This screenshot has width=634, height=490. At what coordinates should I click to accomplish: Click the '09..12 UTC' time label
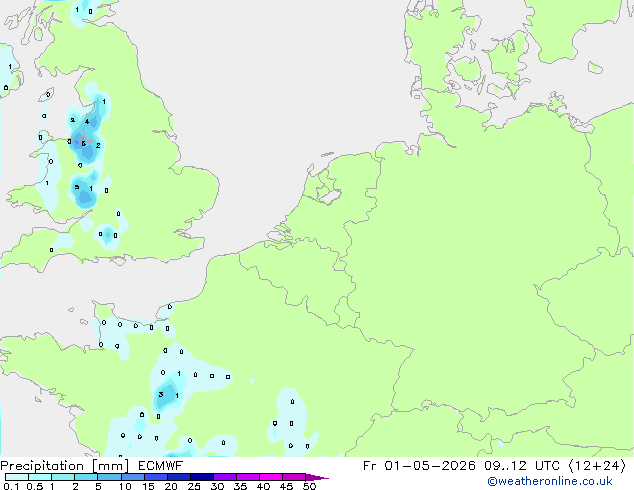pyautogui.click(x=522, y=466)
